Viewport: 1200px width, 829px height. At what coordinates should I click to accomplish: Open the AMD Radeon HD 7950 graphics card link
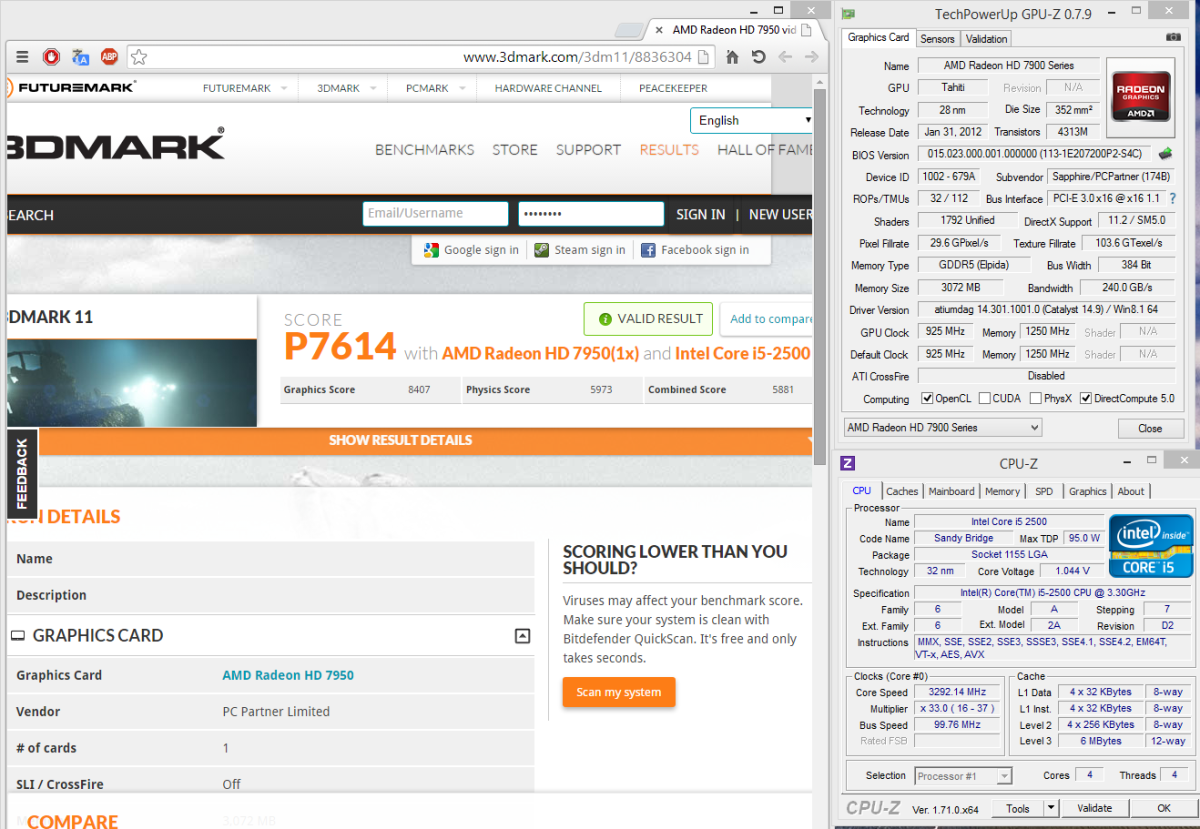(288, 675)
